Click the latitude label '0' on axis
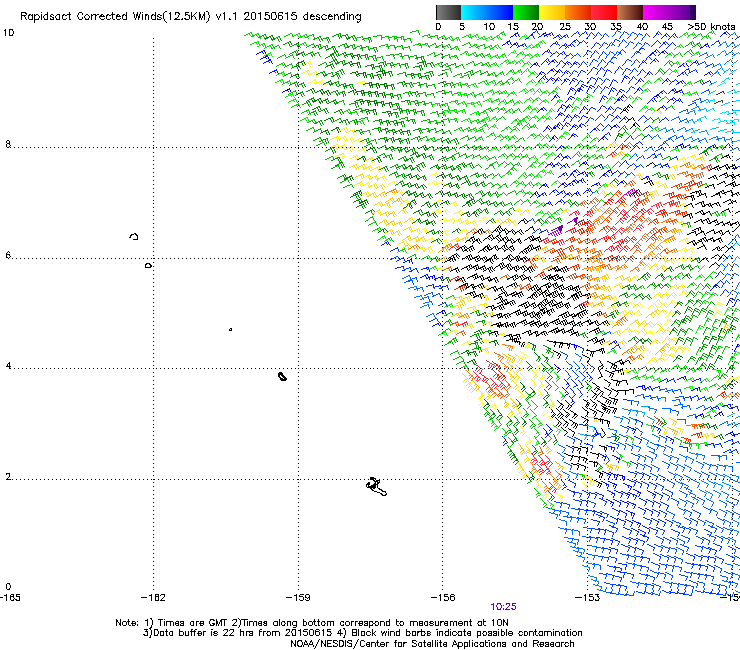The height and width of the screenshot is (650, 740). click(8, 587)
